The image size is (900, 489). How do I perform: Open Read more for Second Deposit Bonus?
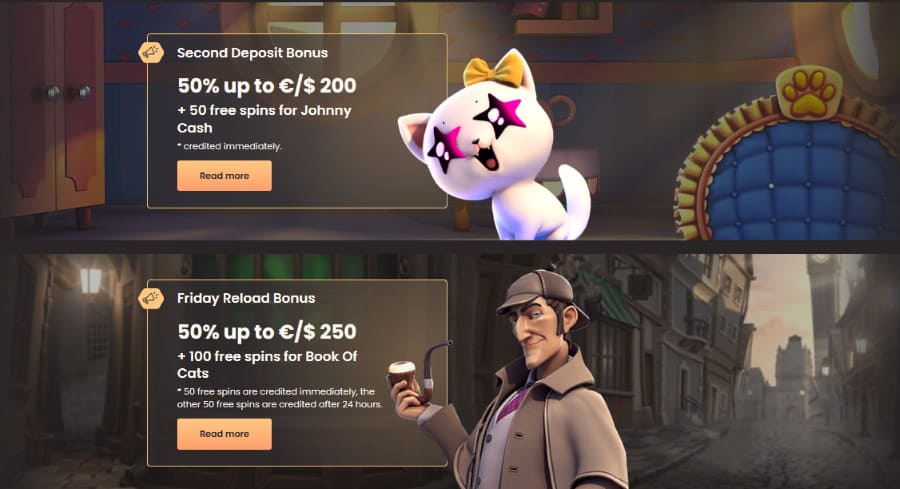pos(224,176)
